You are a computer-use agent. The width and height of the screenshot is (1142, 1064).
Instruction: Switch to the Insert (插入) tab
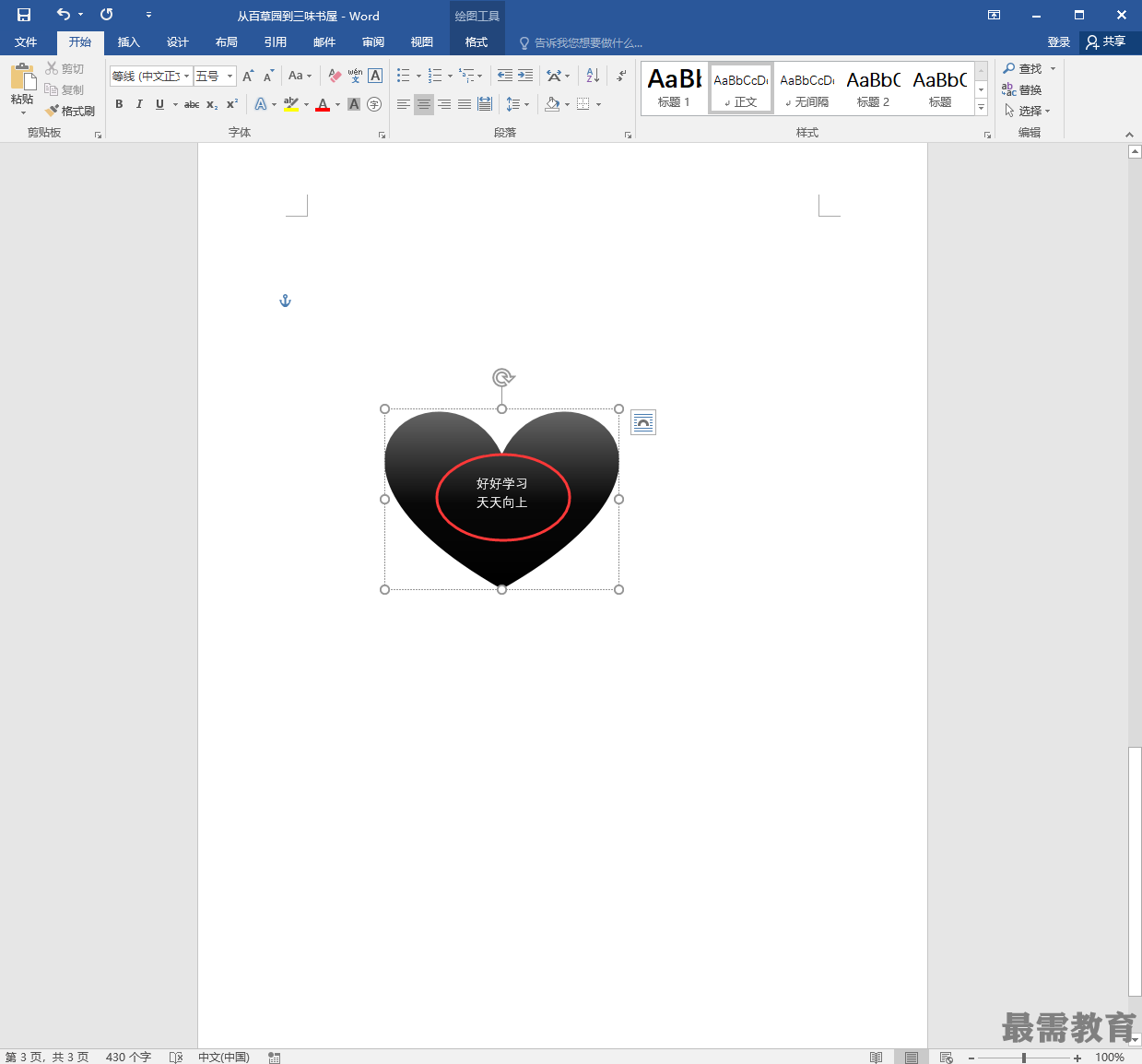129,42
